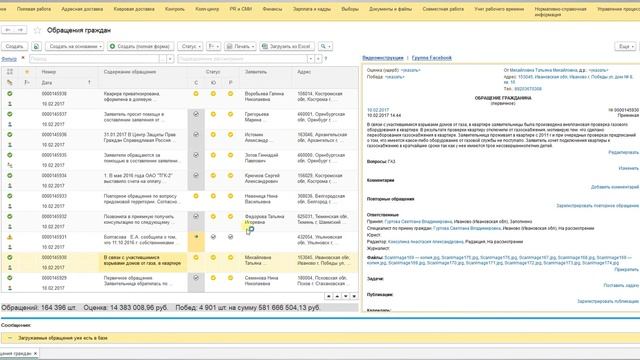The height and width of the screenshot is (360, 640).
Task: Click the star icon in table header
Action: [x=27, y=72]
